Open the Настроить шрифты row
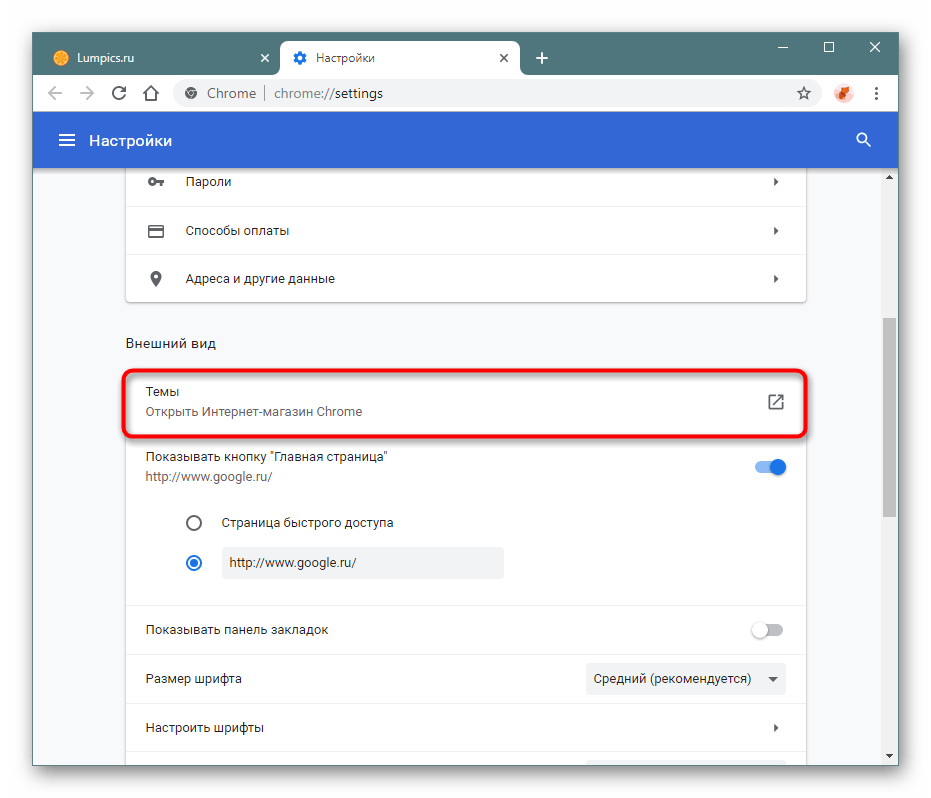The image size is (931, 798). click(466, 728)
